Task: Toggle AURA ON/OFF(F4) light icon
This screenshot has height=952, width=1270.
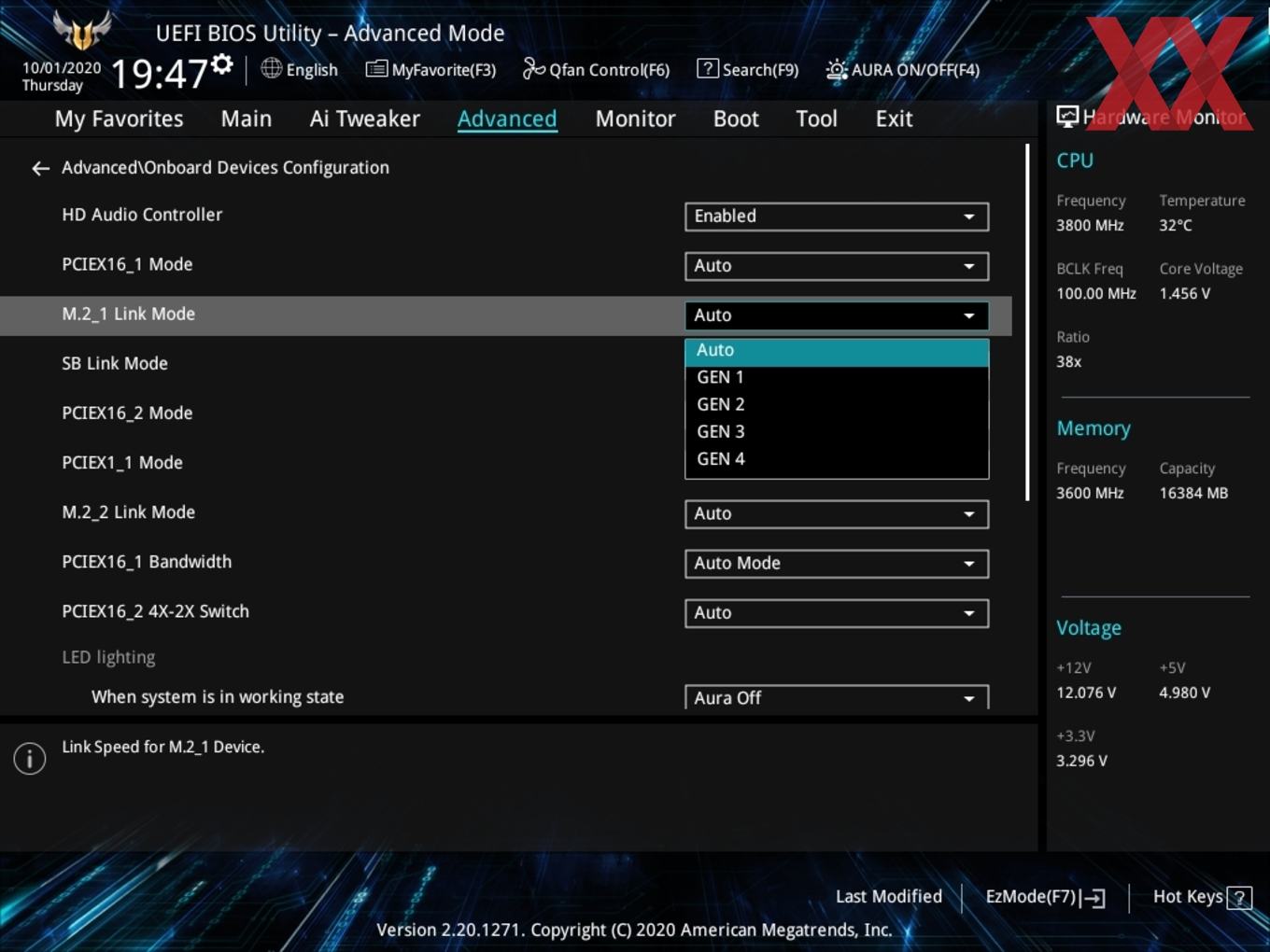Action: pyautogui.click(x=837, y=70)
